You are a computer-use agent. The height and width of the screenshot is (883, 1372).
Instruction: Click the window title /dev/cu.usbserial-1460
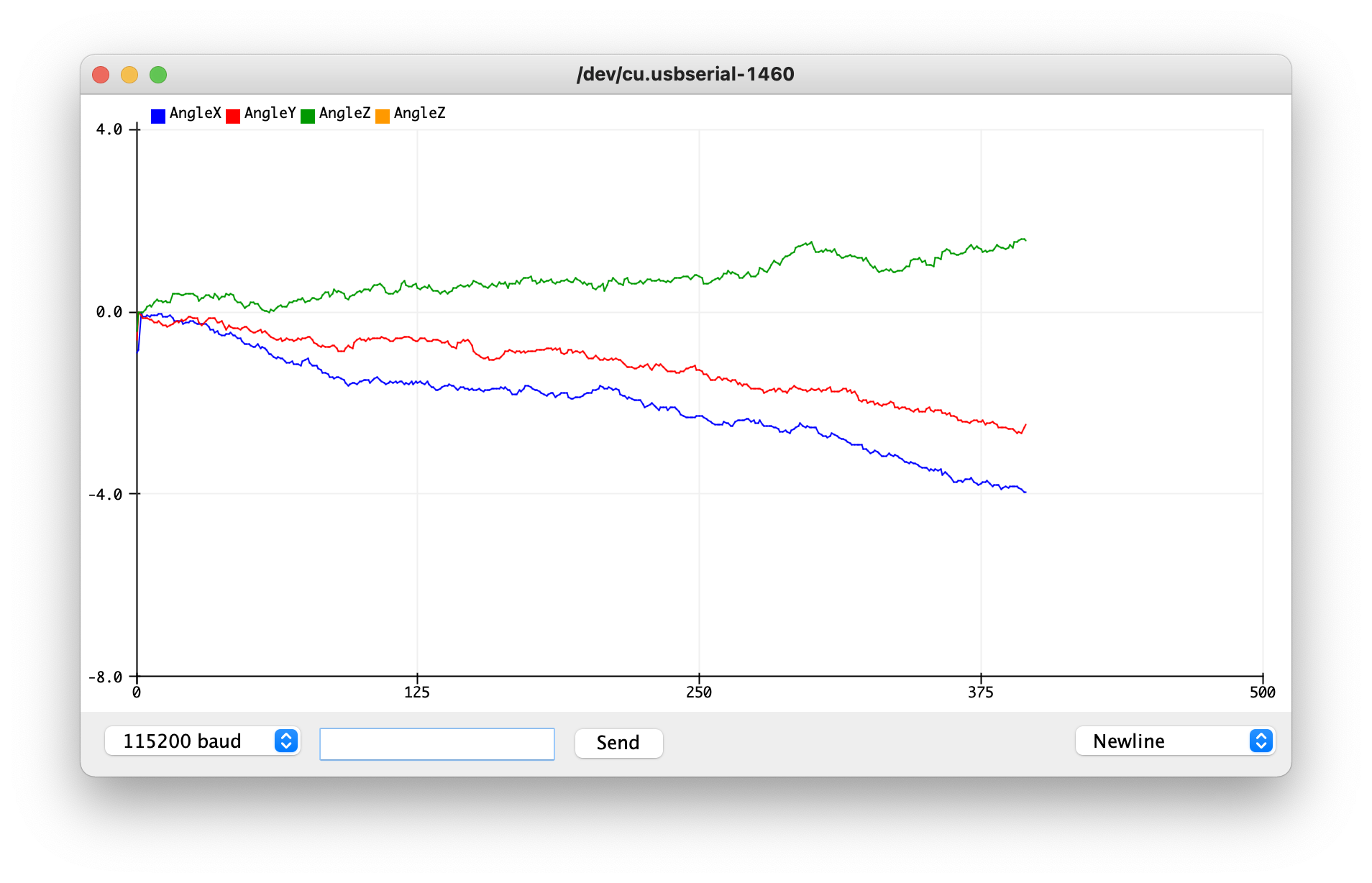coord(685,74)
